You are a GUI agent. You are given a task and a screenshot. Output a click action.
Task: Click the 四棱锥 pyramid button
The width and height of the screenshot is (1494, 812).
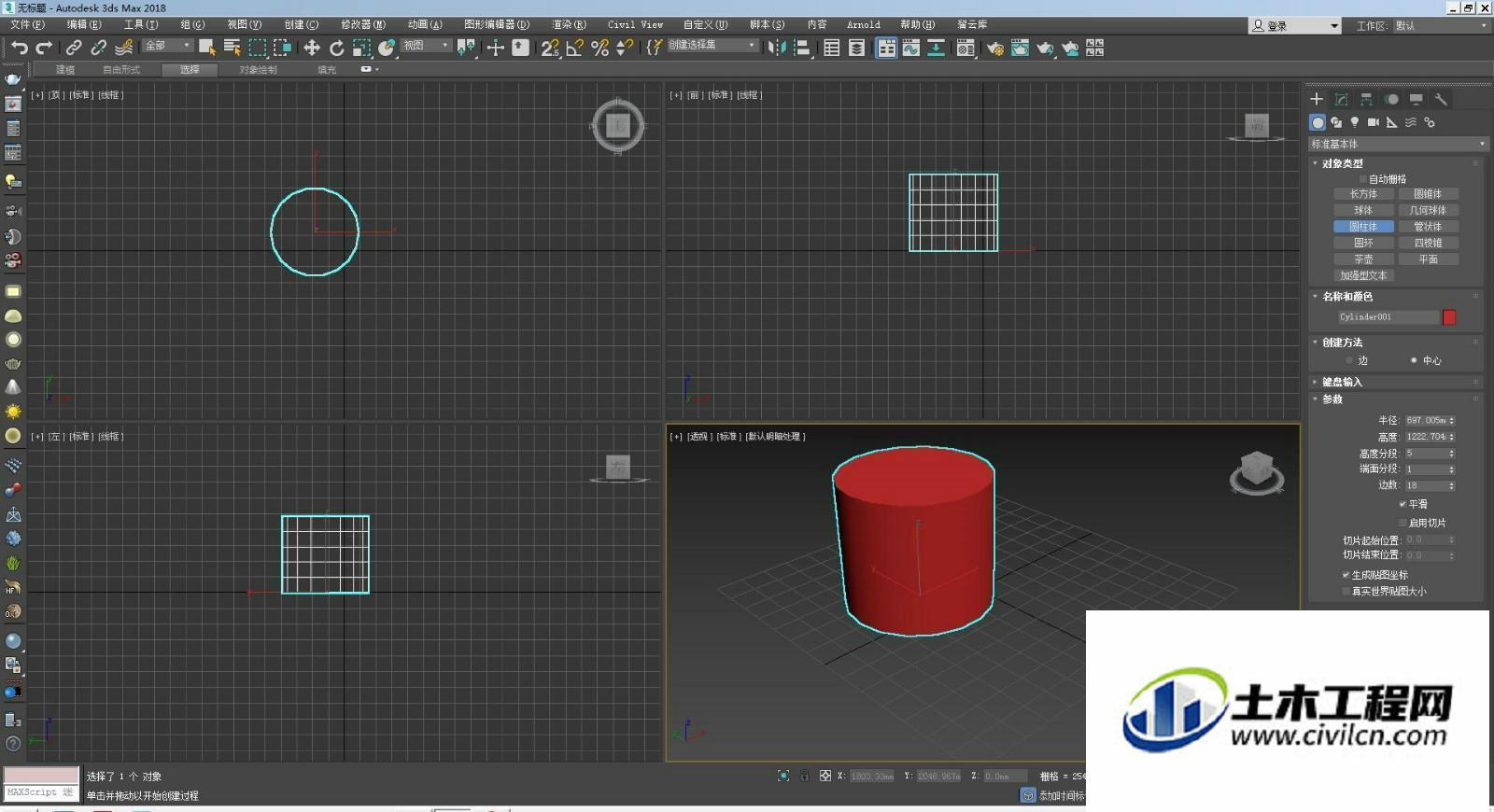(x=1428, y=243)
